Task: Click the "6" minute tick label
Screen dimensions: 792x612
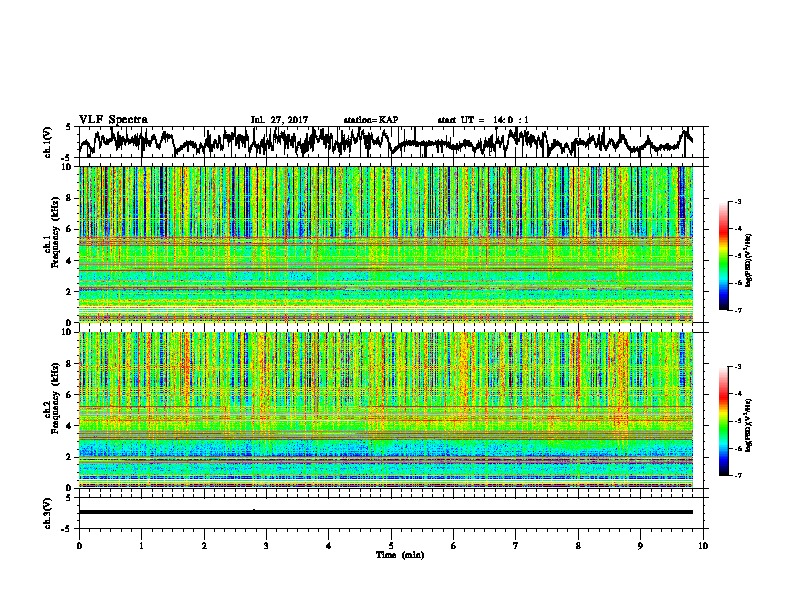Action: tap(454, 545)
